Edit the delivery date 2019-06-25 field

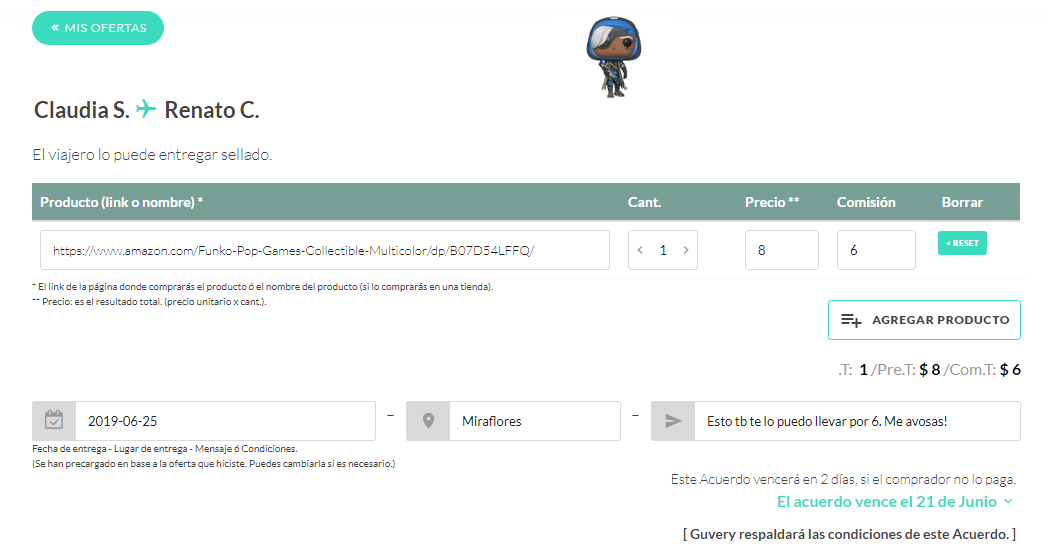click(226, 421)
